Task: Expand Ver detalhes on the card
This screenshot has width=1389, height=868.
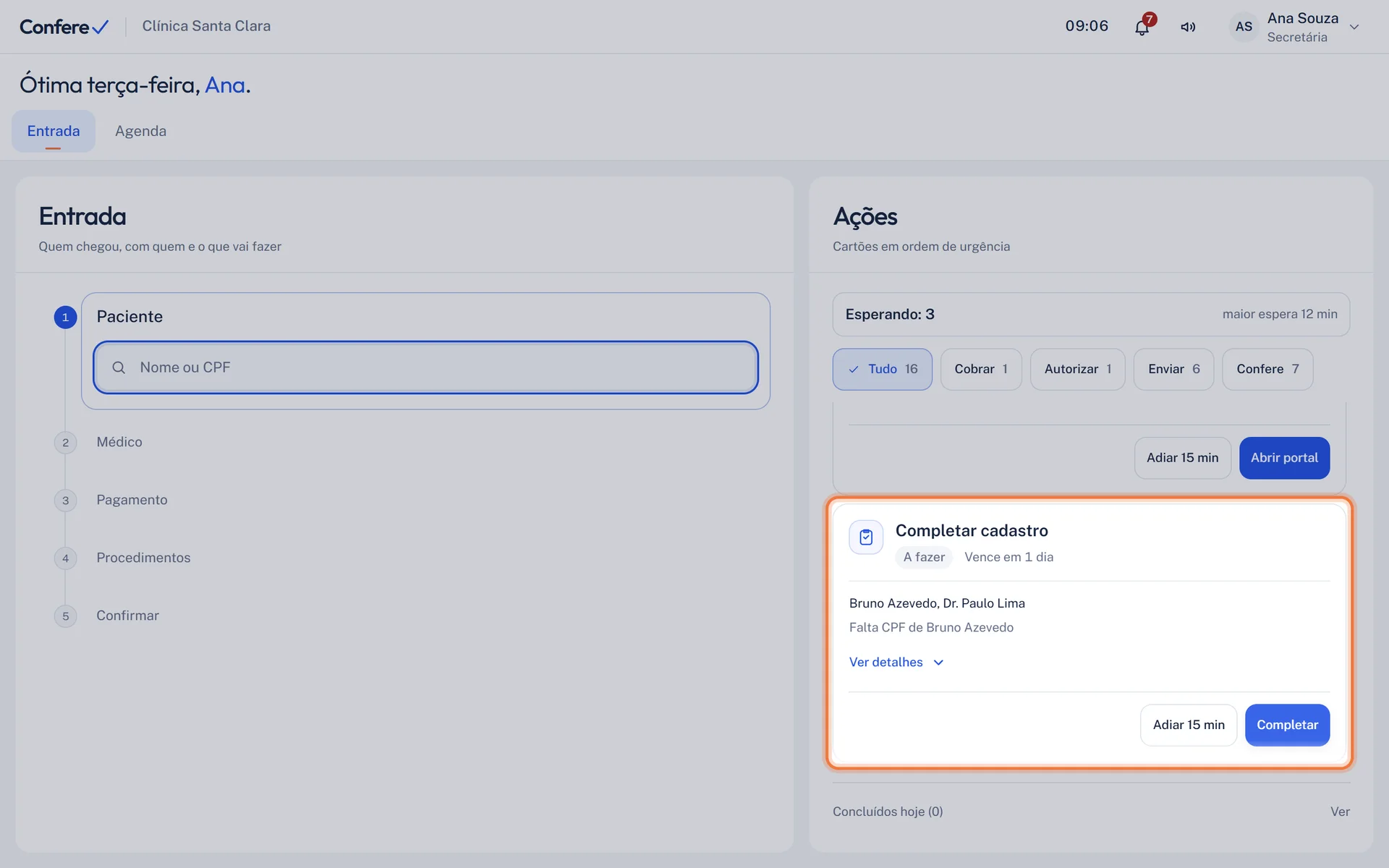Action: click(x=896, y=662)
